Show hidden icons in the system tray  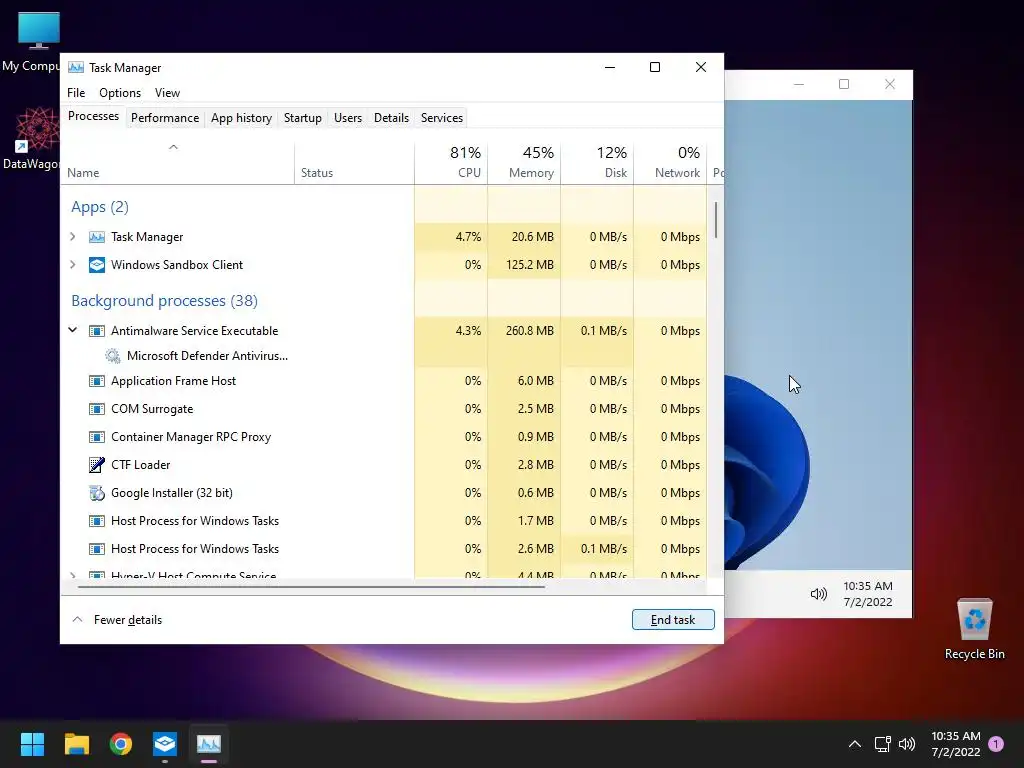click(854, 744)
